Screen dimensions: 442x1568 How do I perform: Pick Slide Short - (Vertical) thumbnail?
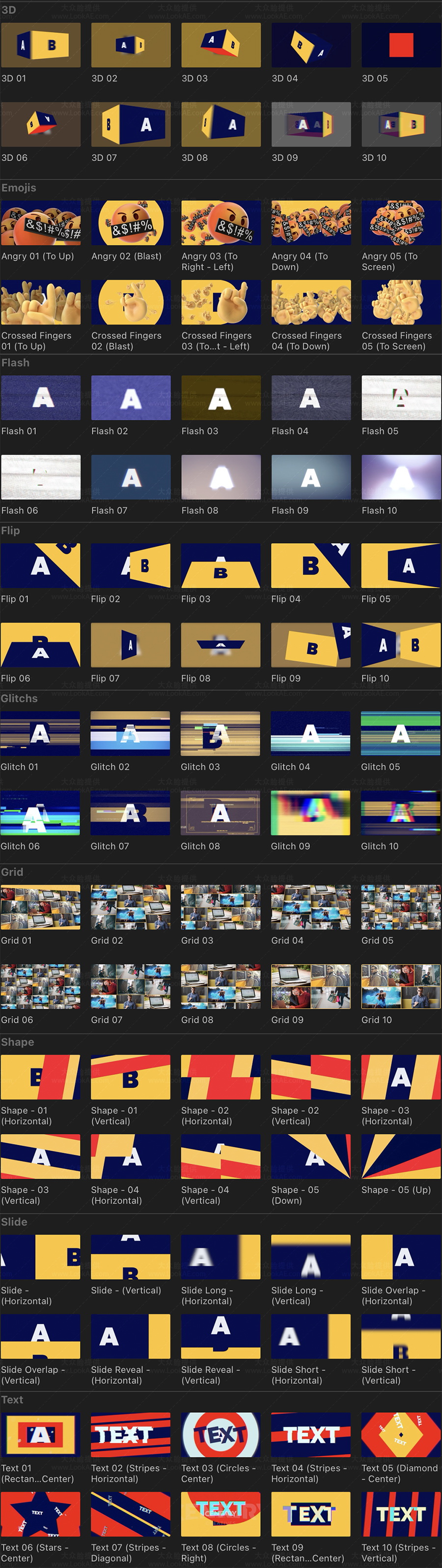(x=401, y=1336)
